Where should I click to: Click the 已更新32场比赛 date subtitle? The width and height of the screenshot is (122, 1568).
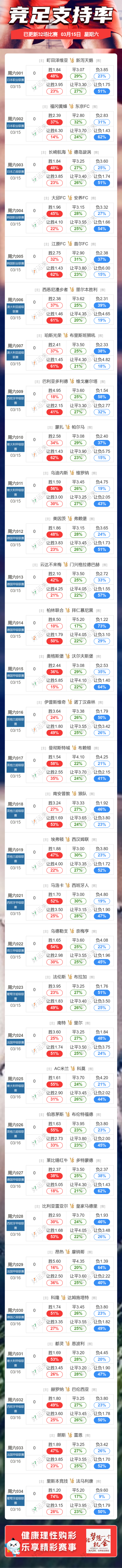[61, 35]
